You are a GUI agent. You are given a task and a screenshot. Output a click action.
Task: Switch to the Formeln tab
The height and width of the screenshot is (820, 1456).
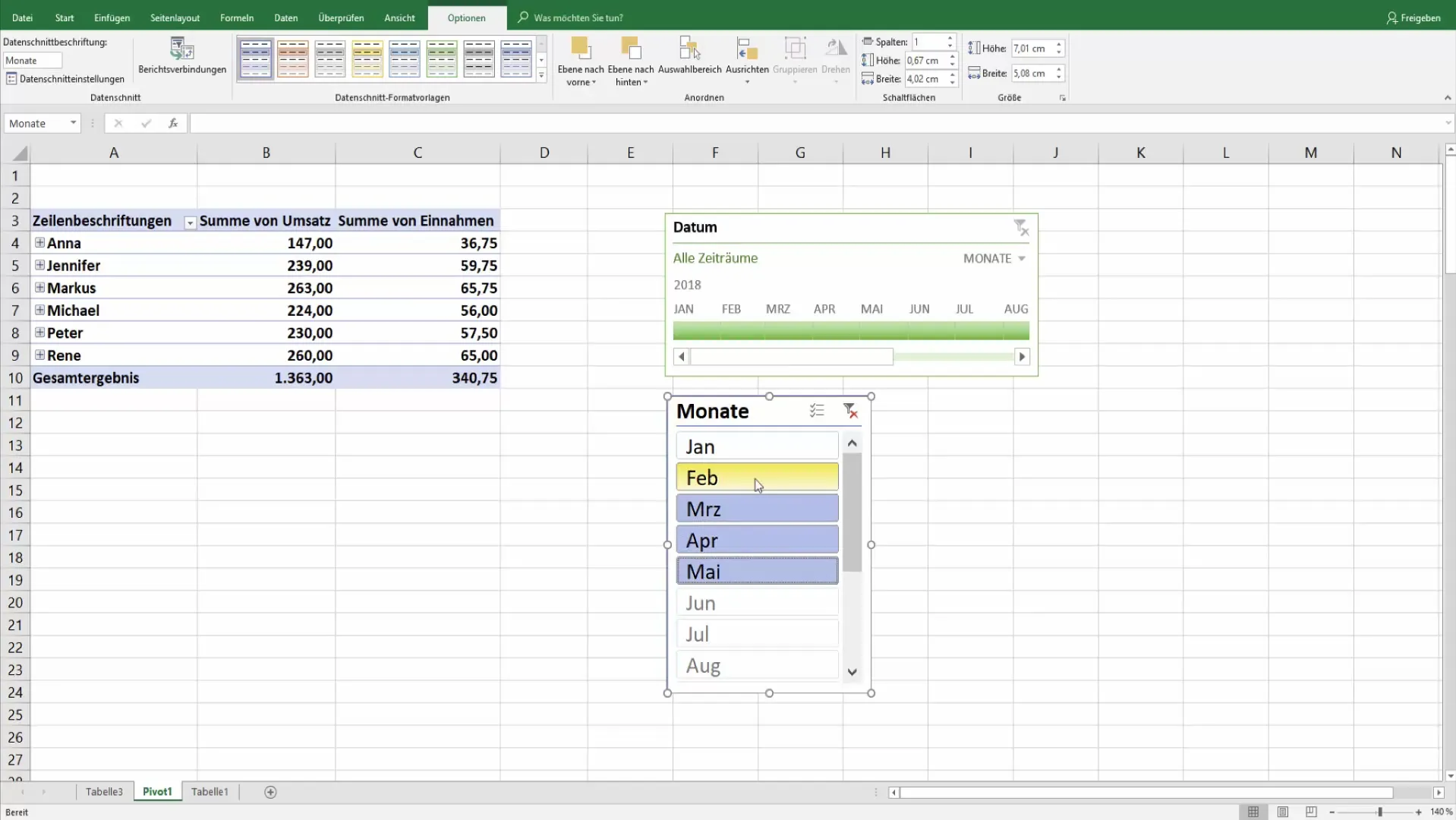pyautogui.click(x=237, y=17)
